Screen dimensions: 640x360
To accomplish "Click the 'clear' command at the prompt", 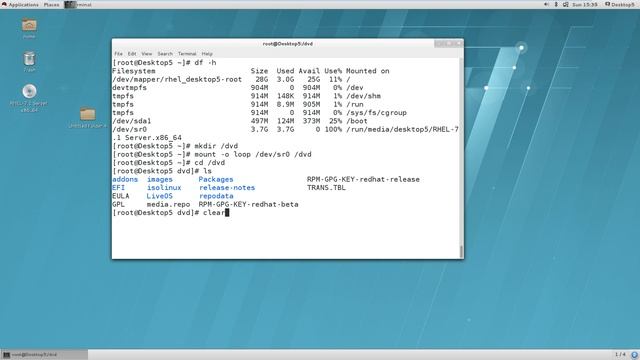I will coord(214,213).
